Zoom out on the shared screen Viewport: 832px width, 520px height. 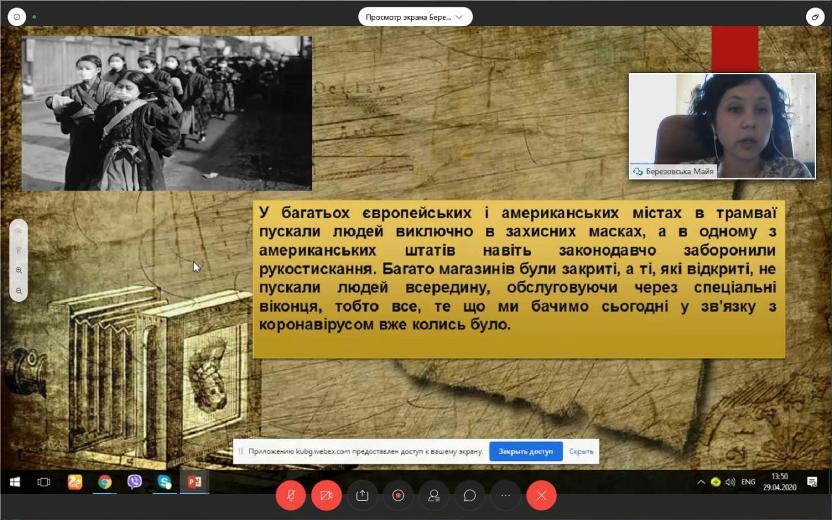point(18,290)
